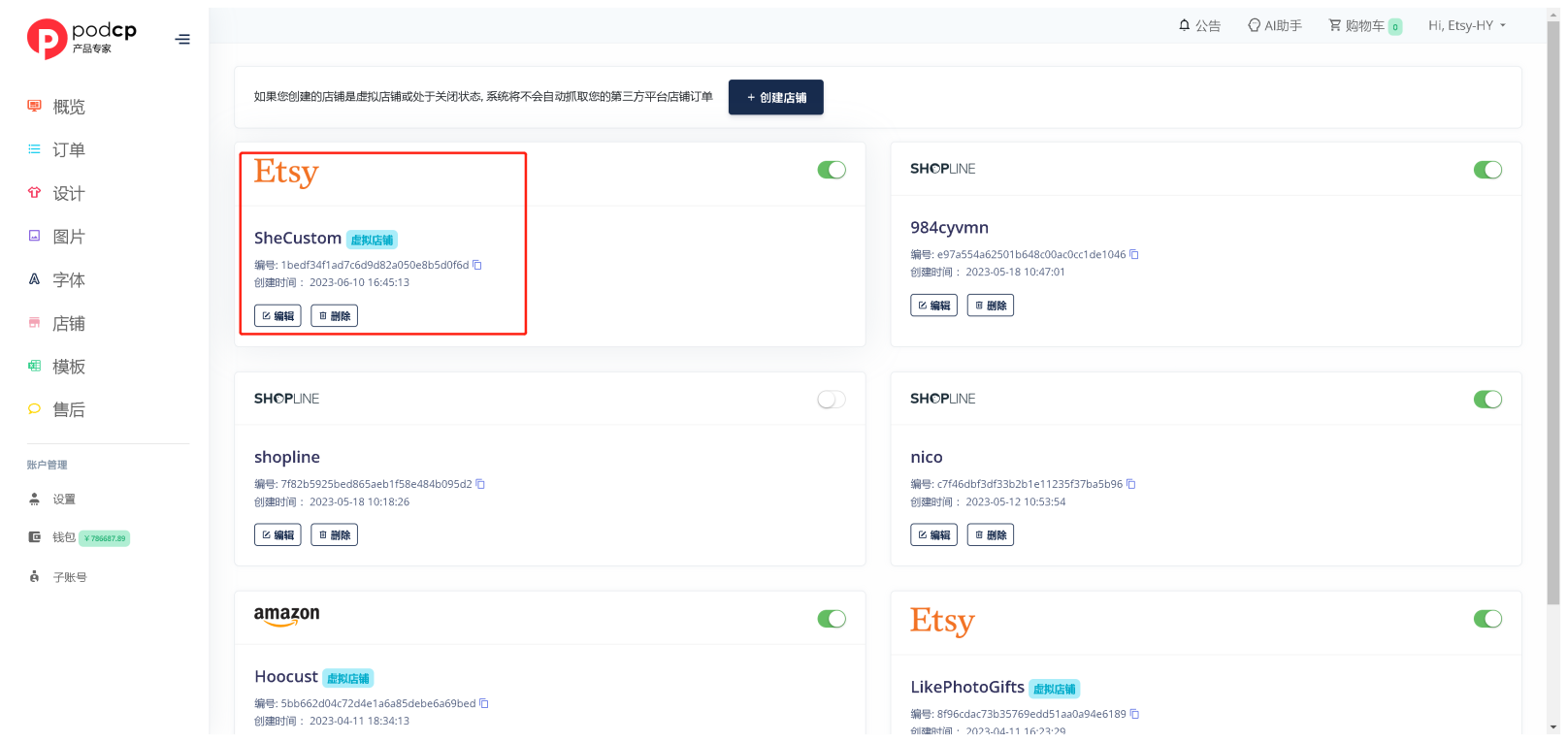Edit the 984cyvmn store
This screenshot has width=1568, height=742.
point(933,306)
